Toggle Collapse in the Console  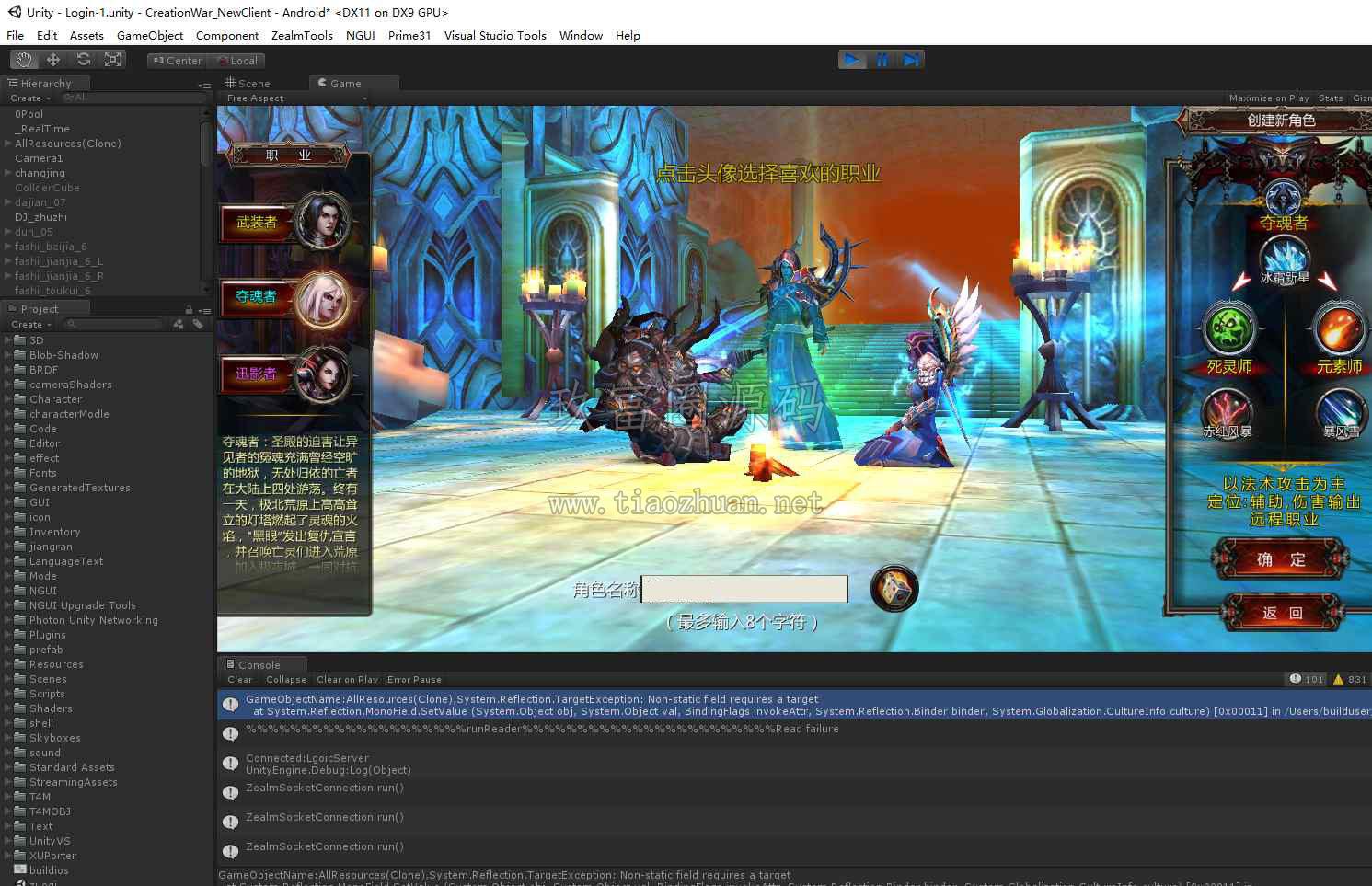[286, 680]
